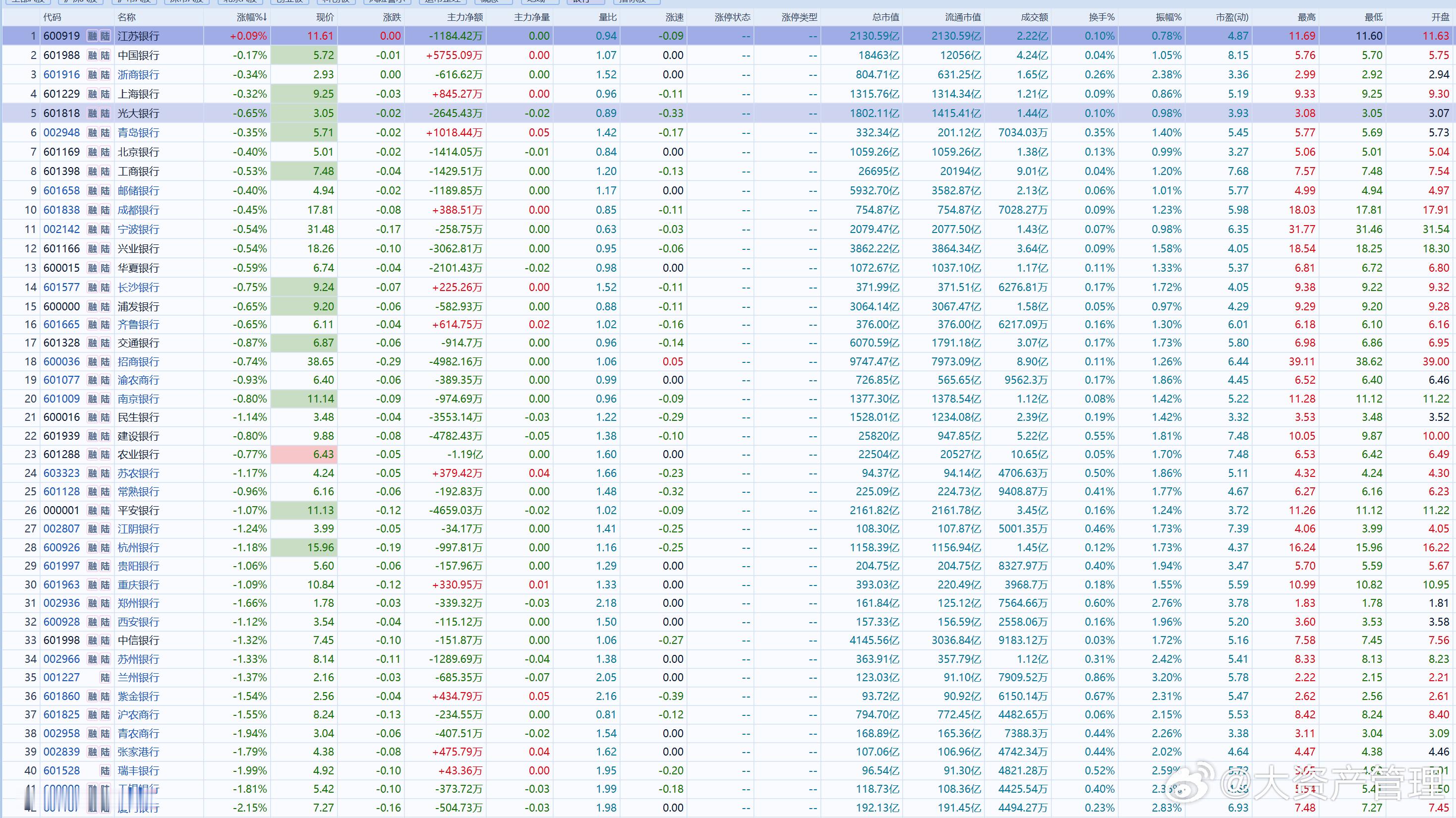
Task: Open the 南京银行 stock name
Action: [x=138, y=399]
